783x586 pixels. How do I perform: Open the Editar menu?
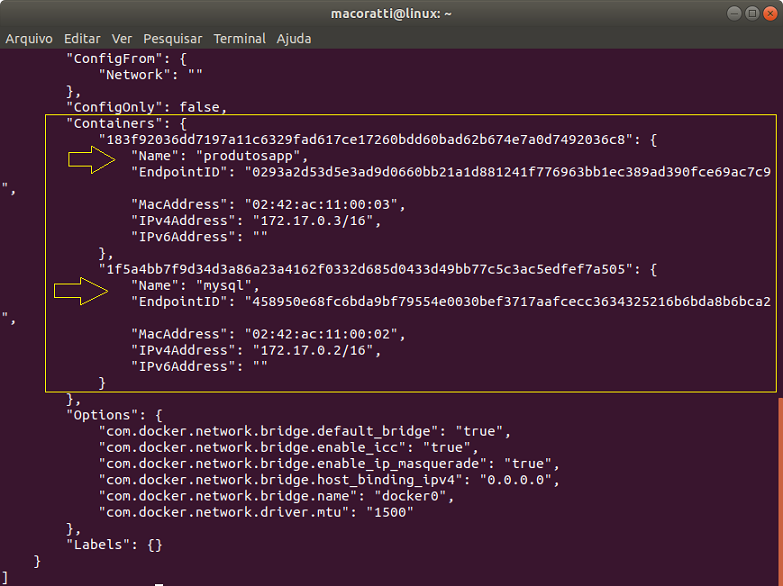(82, 38)
